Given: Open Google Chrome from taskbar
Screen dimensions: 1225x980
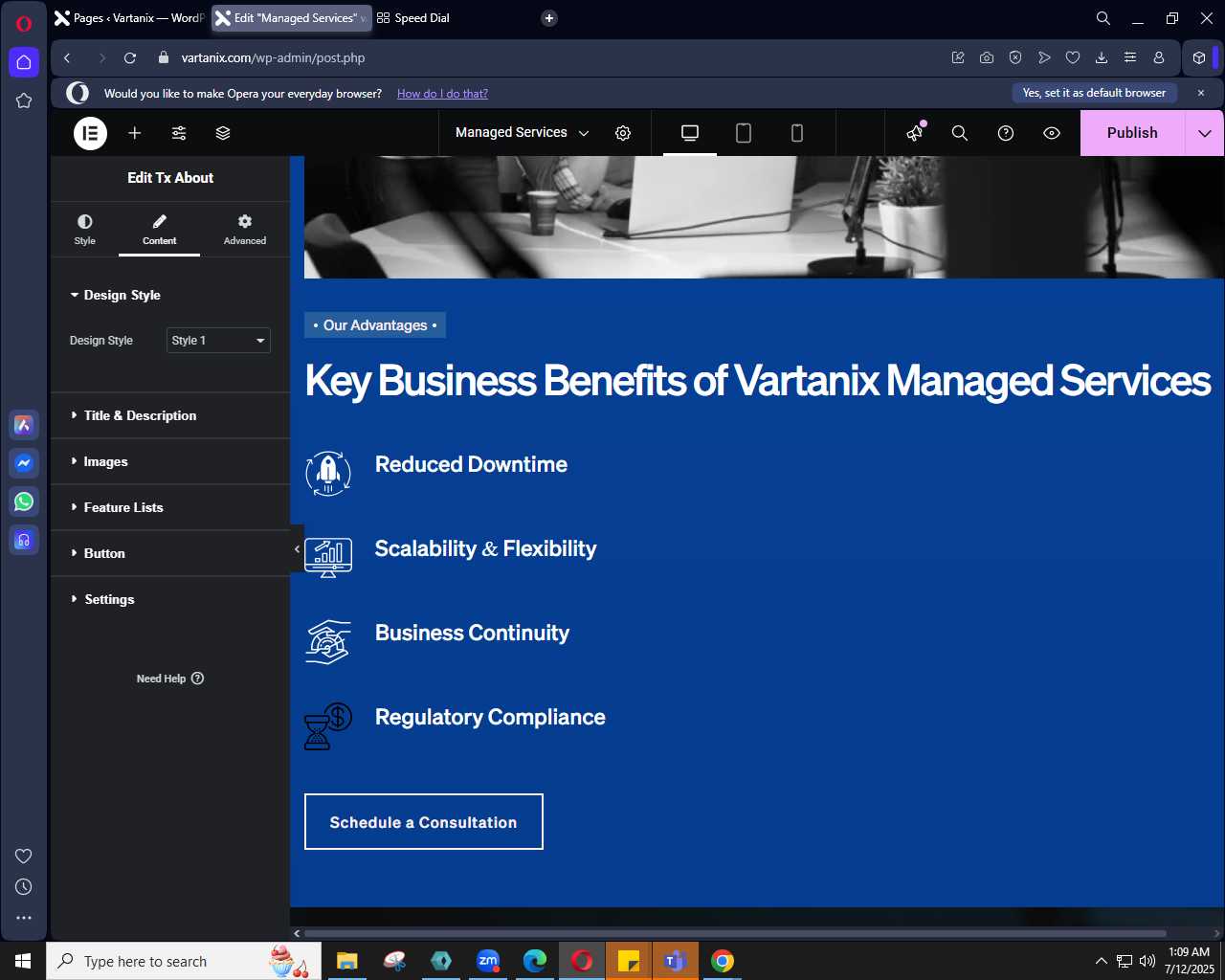Looking at the screenshot, I should pyautogui.click(x=723, y=961).
